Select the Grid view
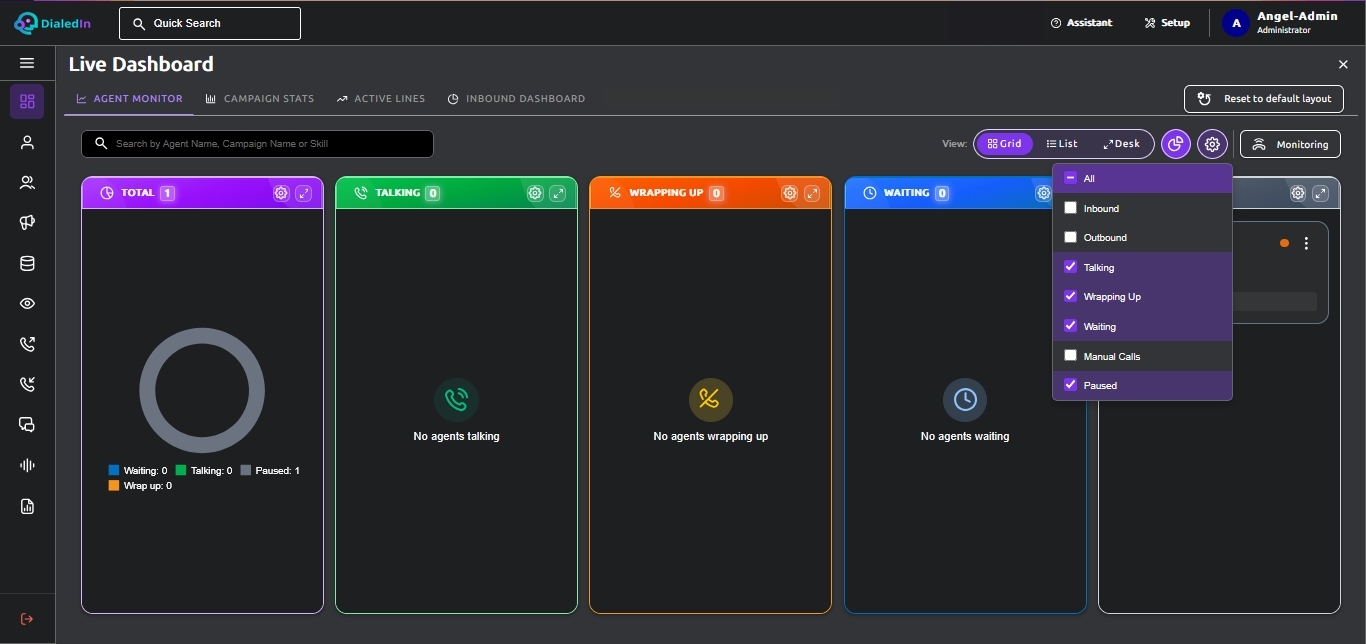1366x644 pixels. coord(1004,144)
